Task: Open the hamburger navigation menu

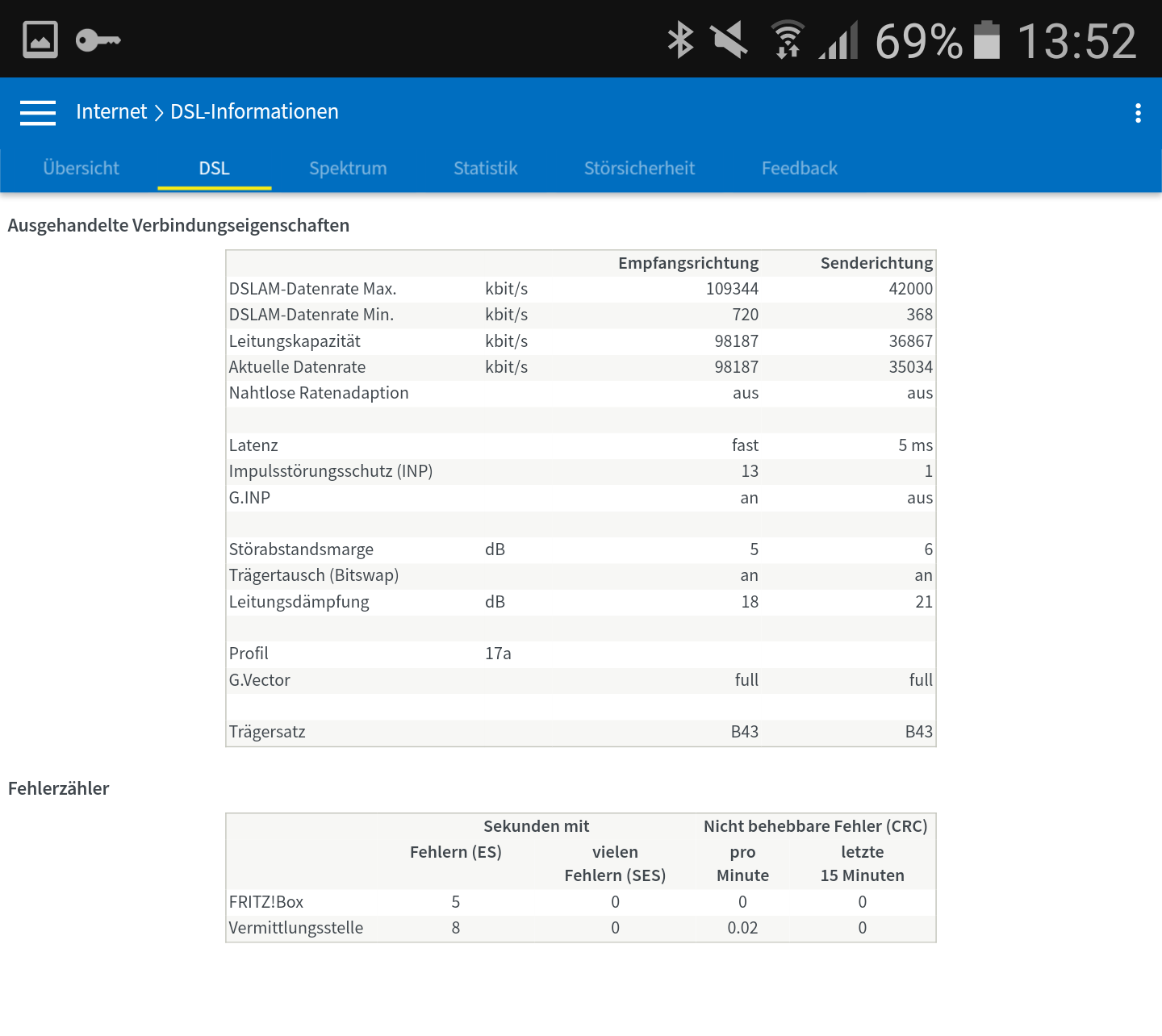Action: pos(38,112)
